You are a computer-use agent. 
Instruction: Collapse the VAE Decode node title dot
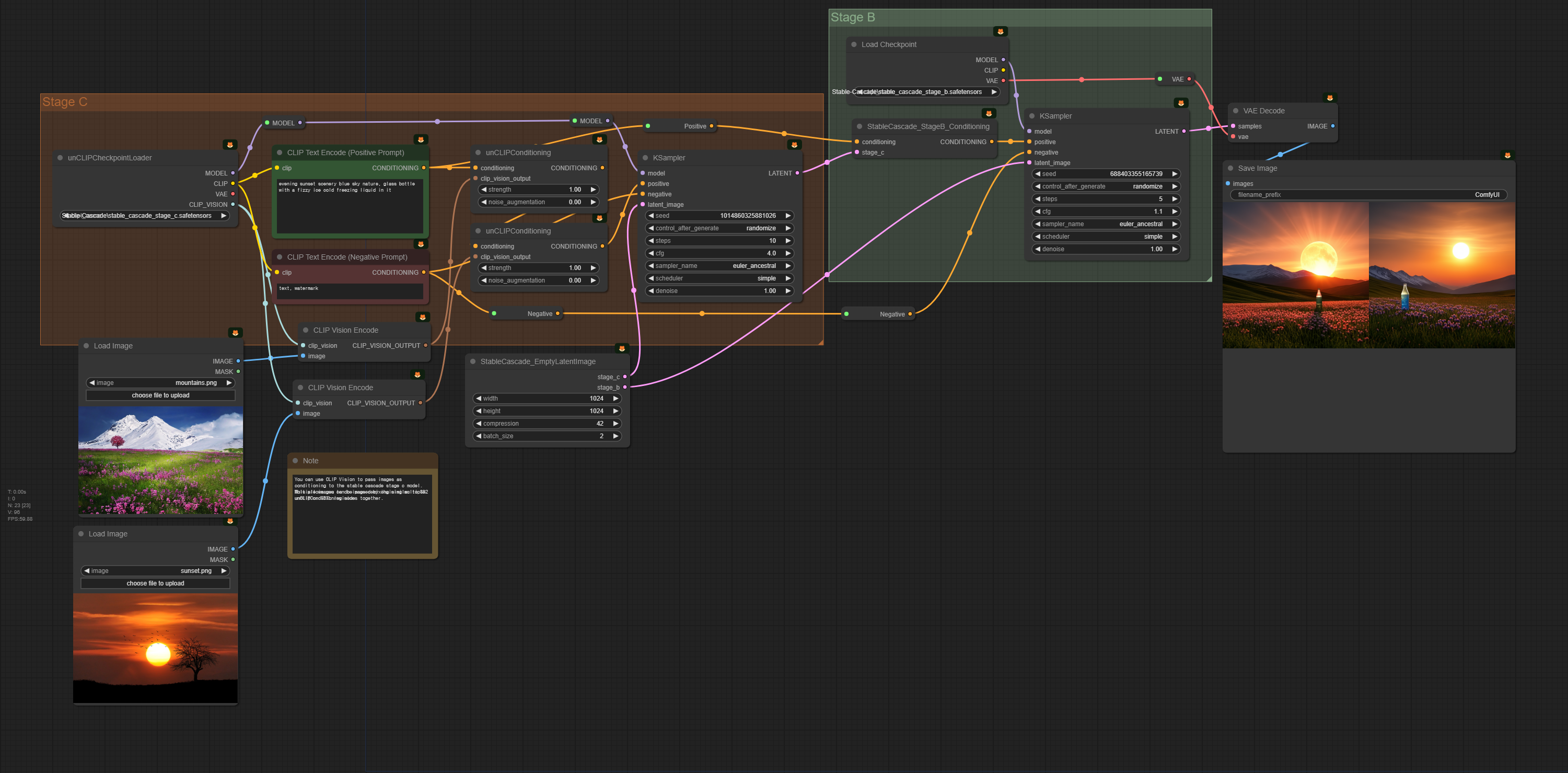click(1236, 111)
